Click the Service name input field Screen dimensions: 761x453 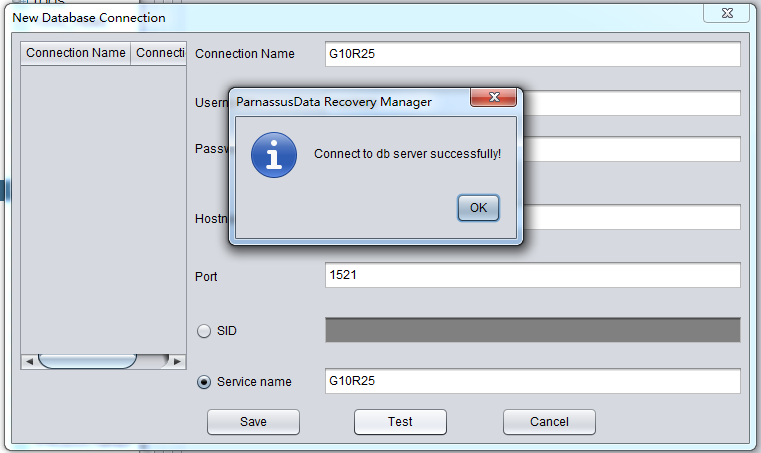(x=533, y=382)
